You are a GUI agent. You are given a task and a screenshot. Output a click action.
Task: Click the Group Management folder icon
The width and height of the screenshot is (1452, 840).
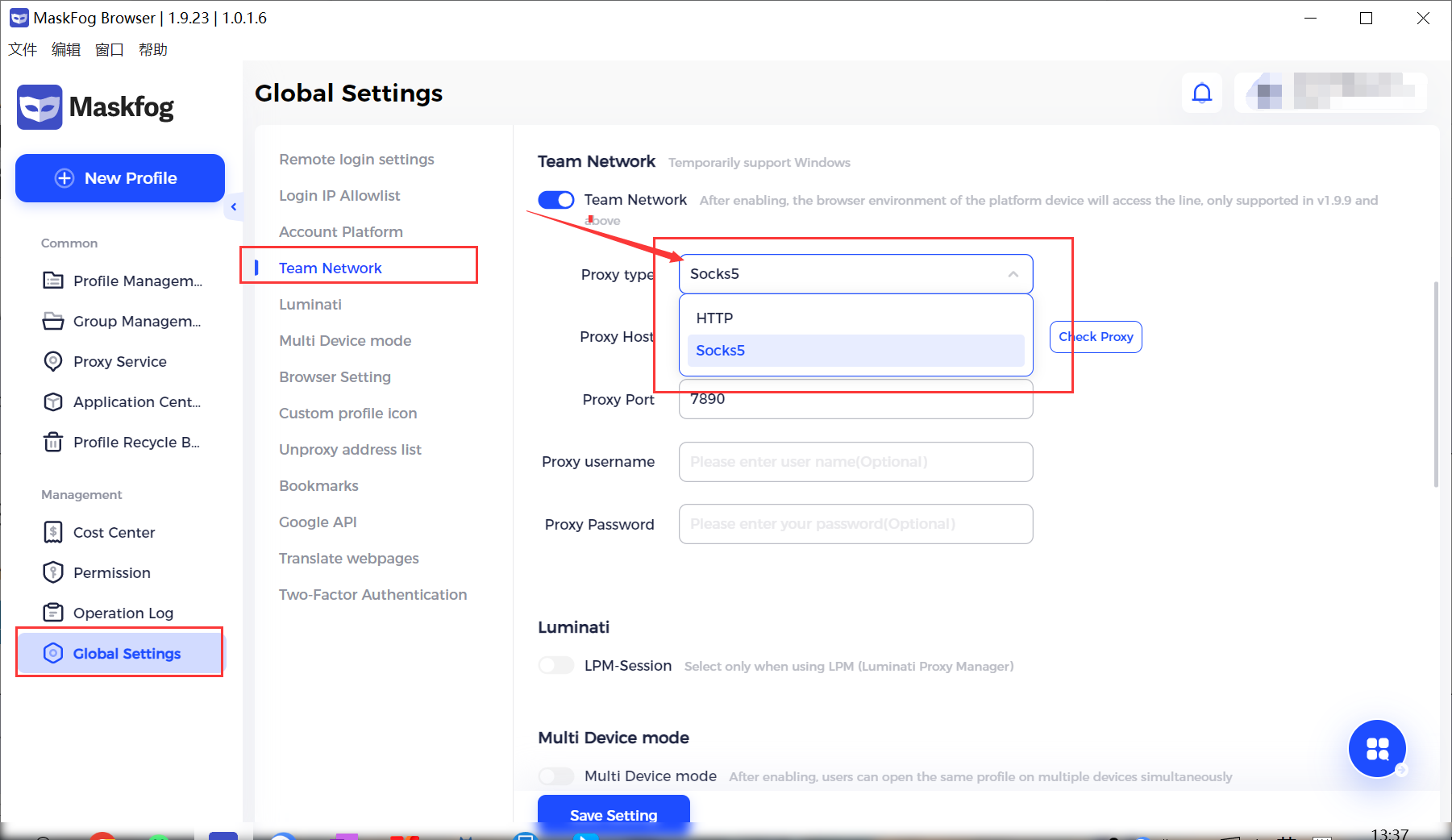pos(53,321)
